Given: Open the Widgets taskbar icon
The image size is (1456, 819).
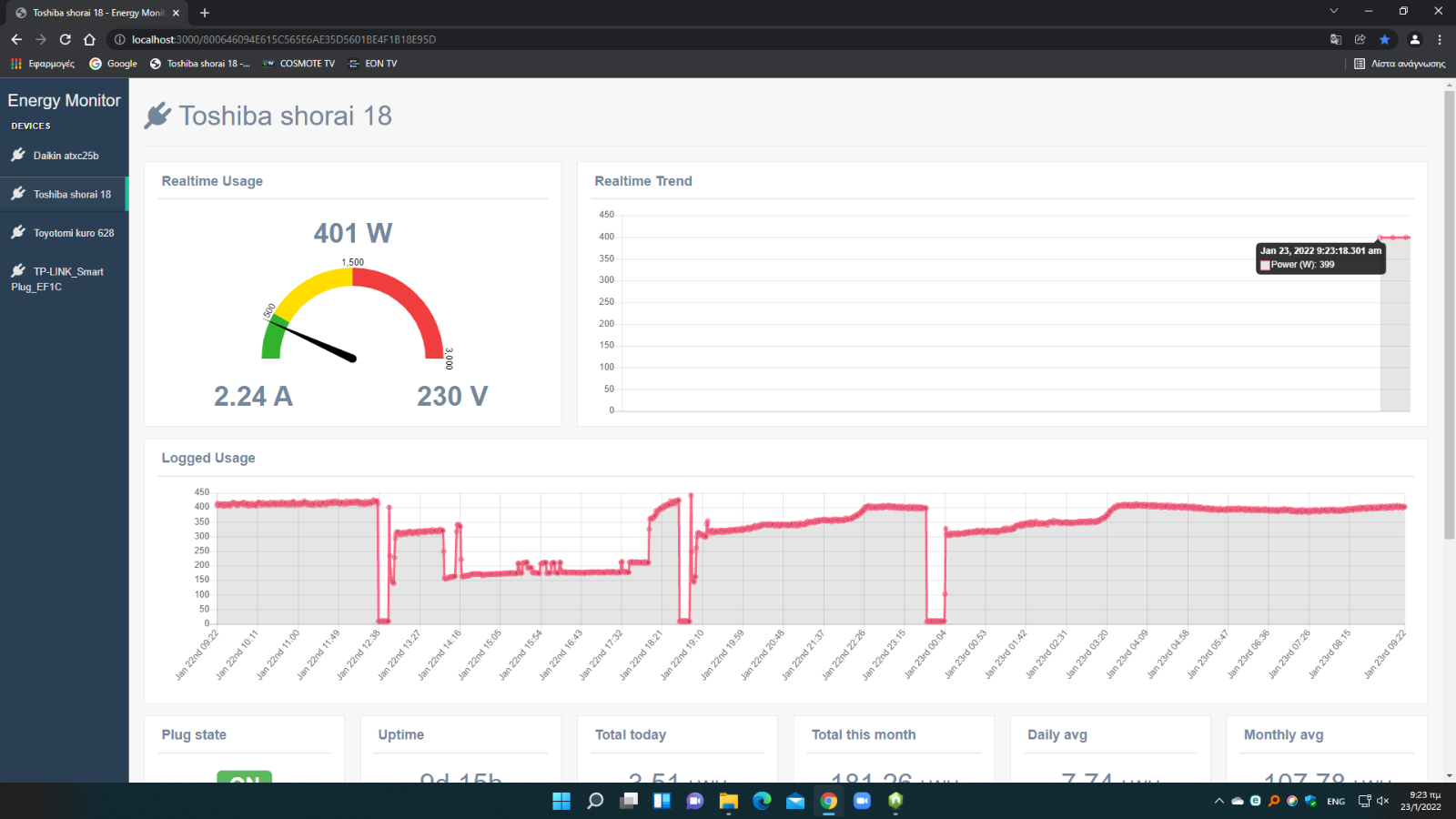Looking at the screenshot, I should (662, 801).
